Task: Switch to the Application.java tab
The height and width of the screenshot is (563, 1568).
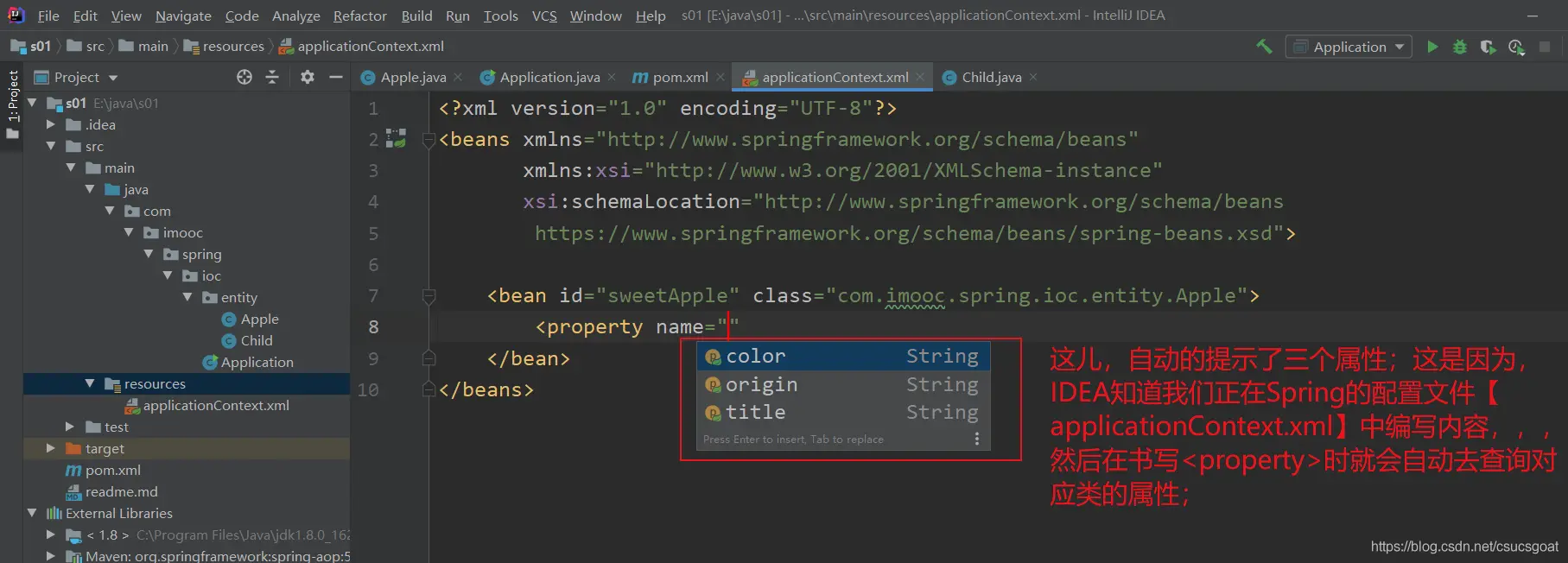Action: tap(549, 77)
